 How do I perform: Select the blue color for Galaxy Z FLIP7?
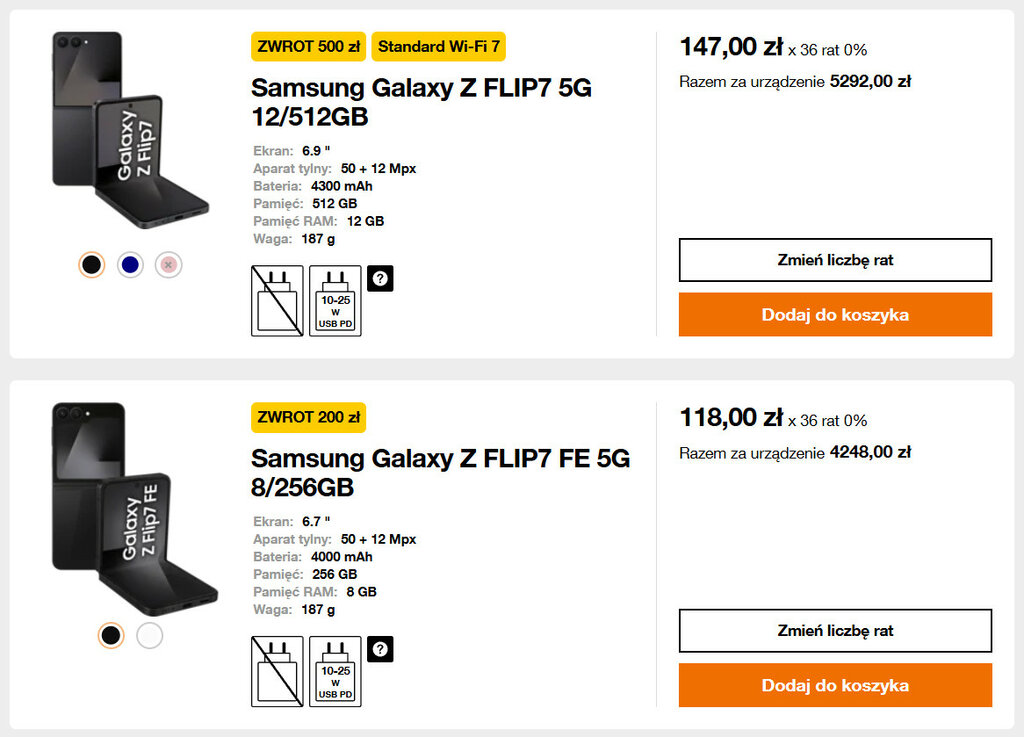(x=130, y=265)
